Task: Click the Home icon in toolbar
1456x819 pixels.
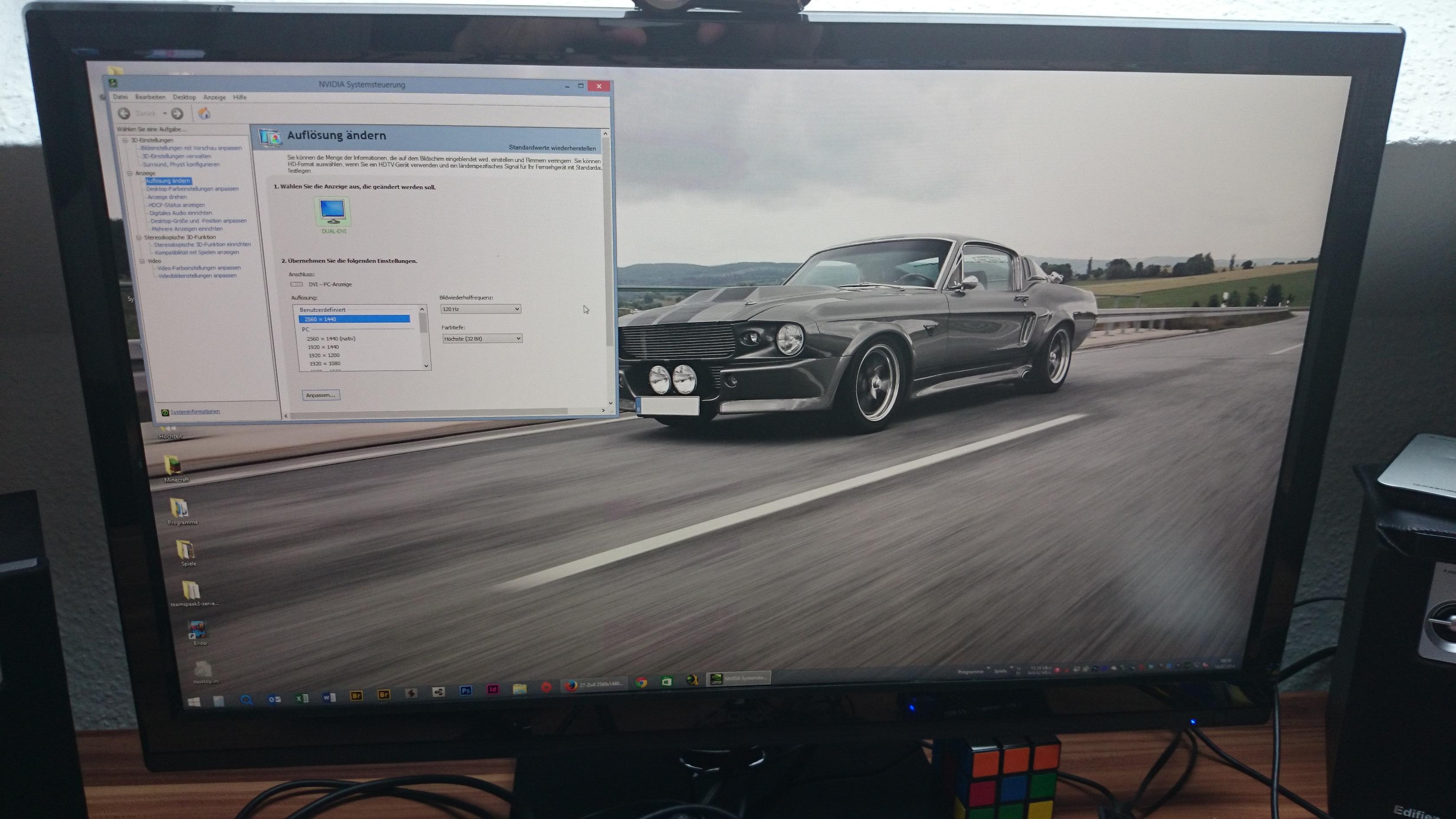Action: click(x=205, y=114)
